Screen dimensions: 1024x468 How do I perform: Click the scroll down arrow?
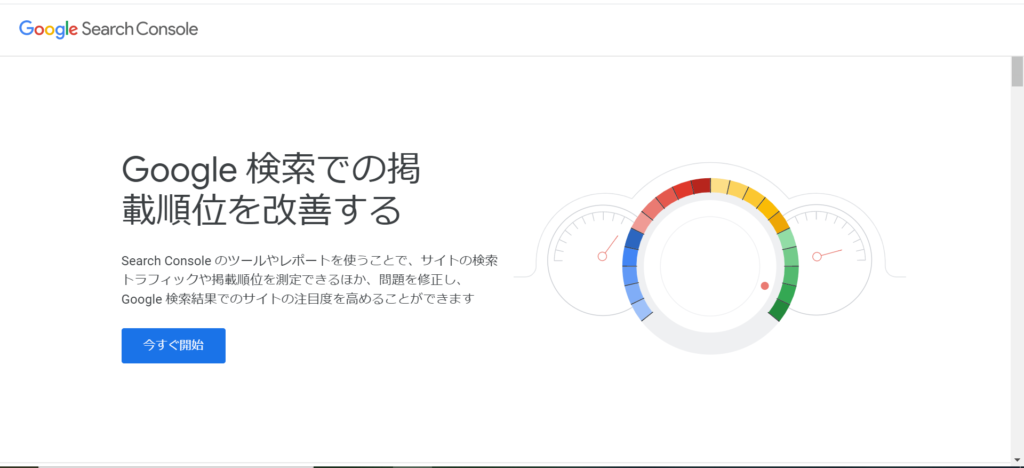point(1017,458)
